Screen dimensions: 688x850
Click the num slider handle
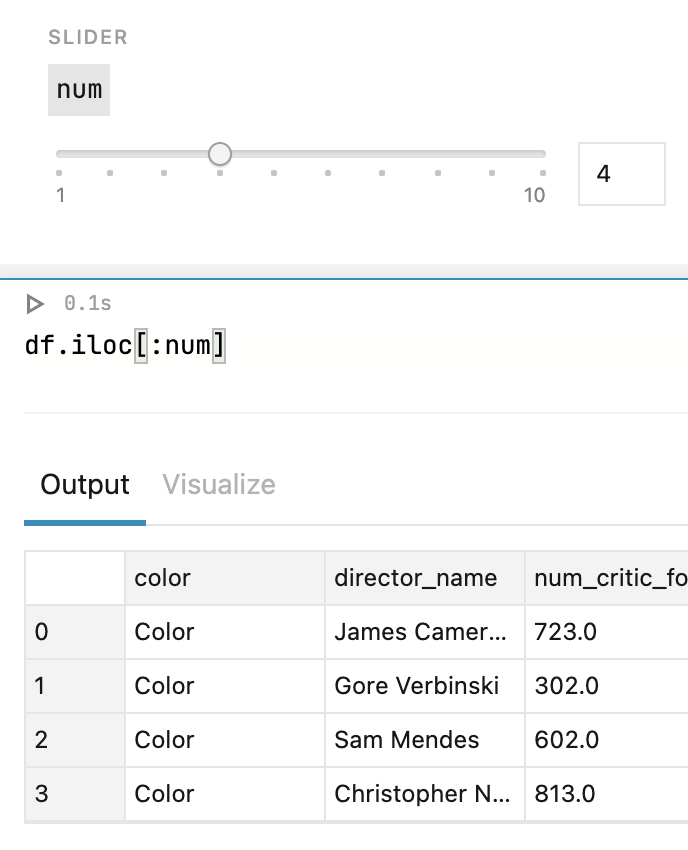220,154
